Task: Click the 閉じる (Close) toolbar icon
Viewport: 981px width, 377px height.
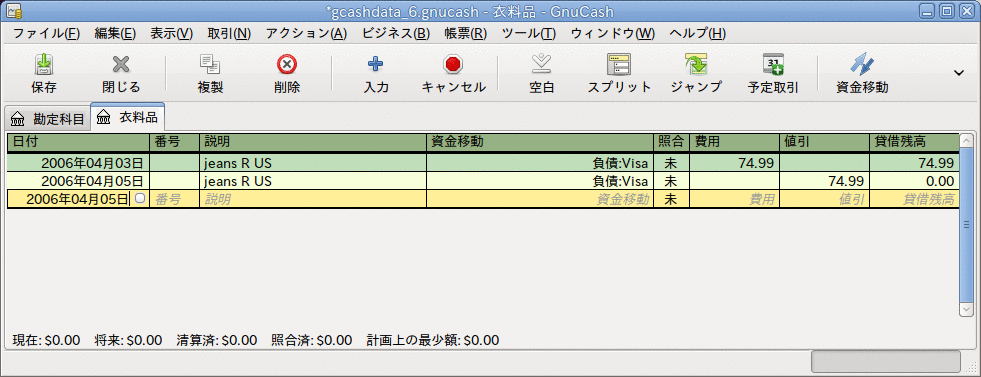Action: click(121, 64)
